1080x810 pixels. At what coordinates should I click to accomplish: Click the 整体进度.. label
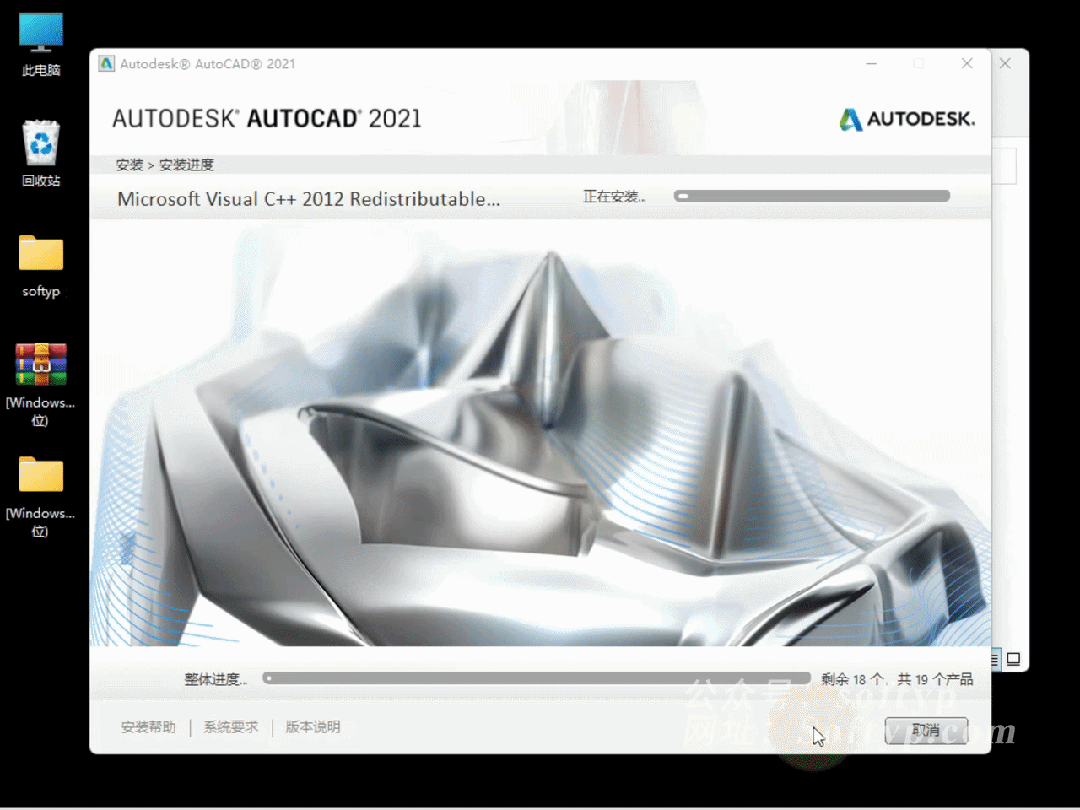click(216, 679)
